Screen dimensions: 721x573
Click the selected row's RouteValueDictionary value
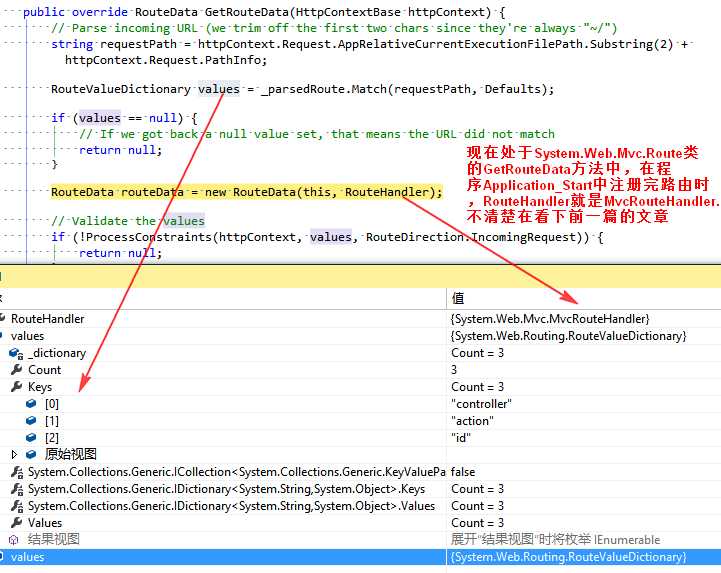[x=568, y=557]
